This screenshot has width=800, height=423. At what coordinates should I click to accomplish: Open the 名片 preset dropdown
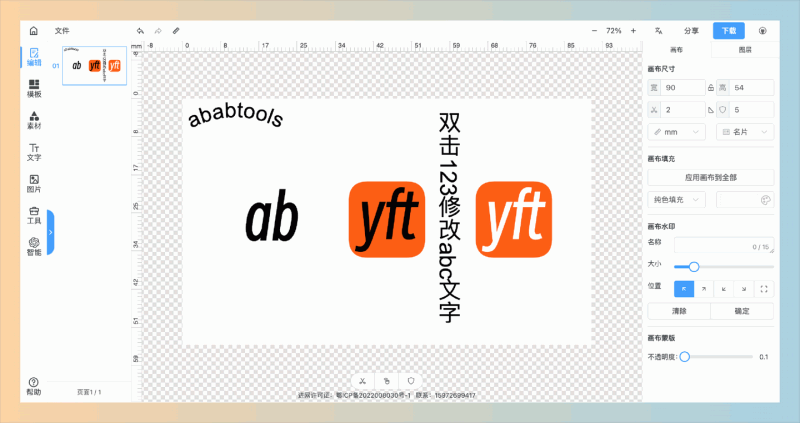[745, 132]
